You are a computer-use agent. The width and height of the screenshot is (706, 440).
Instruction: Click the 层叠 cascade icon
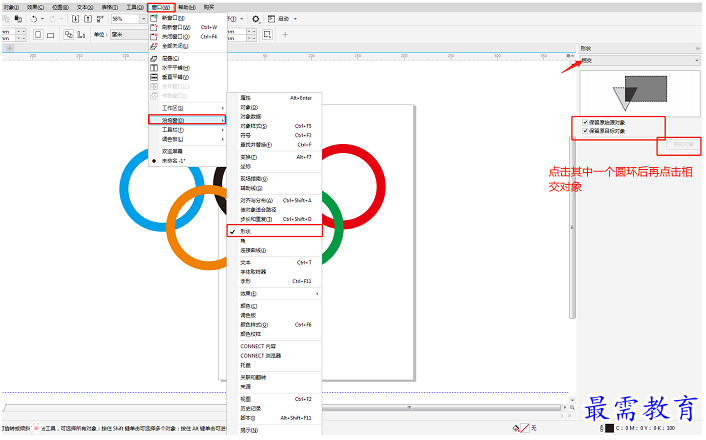click(154, 59)
